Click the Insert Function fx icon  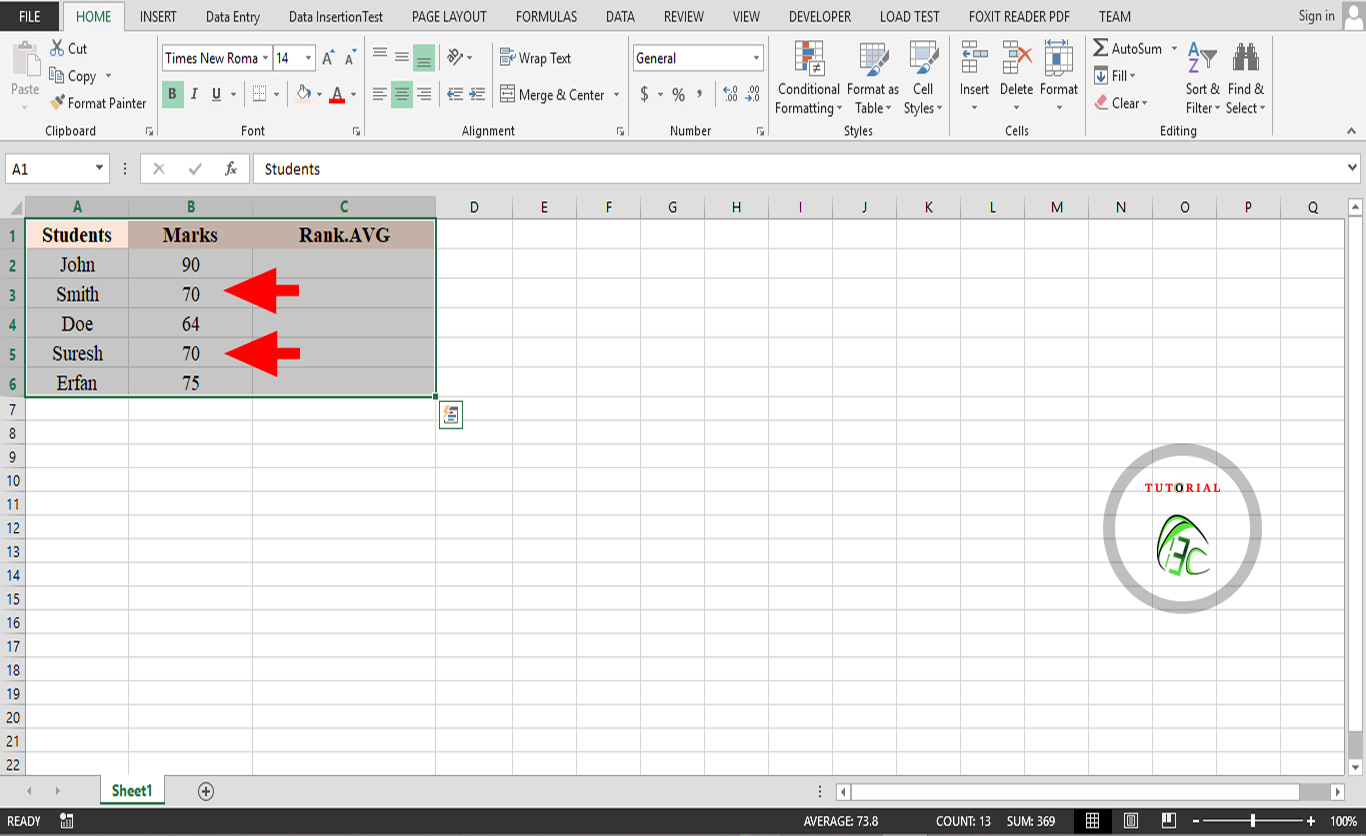click(x=231, y=169)
